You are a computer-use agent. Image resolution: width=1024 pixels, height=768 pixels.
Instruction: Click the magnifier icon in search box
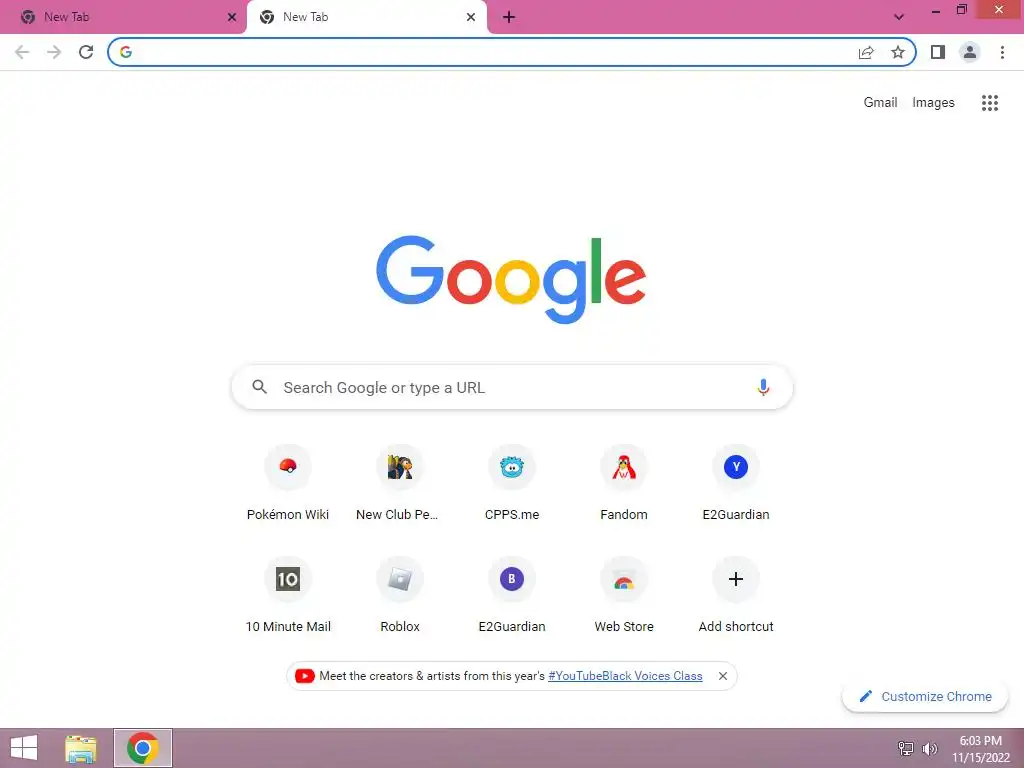click(x=259, y=387)
